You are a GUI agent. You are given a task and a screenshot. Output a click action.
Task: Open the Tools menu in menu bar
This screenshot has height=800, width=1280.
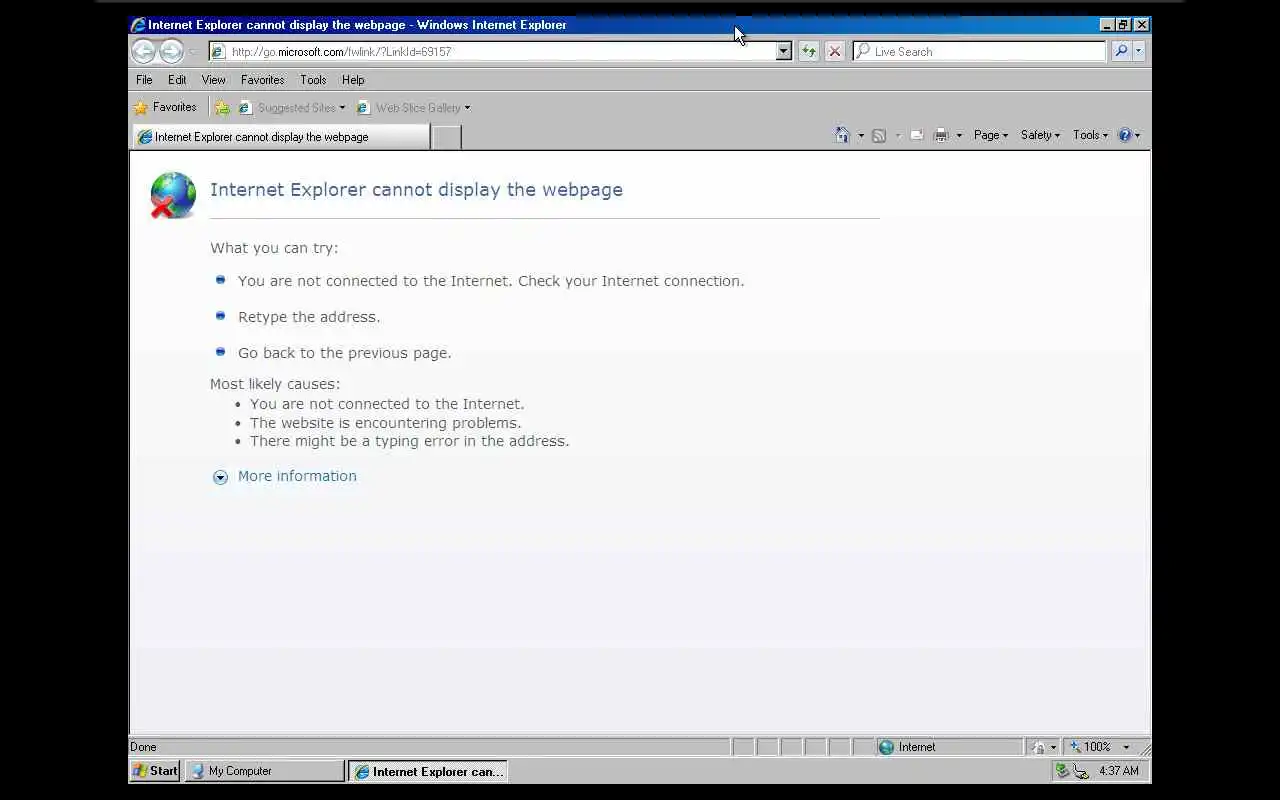click(313, 80)
